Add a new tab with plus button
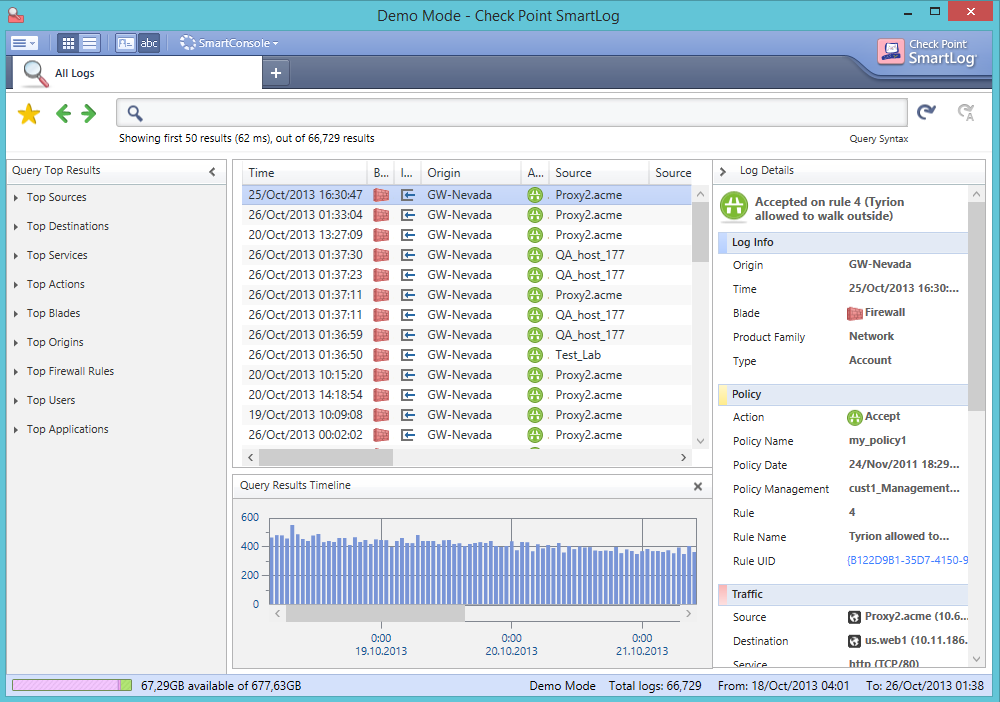The width and height of the screenshot is (1000, 702). (277, 72)
